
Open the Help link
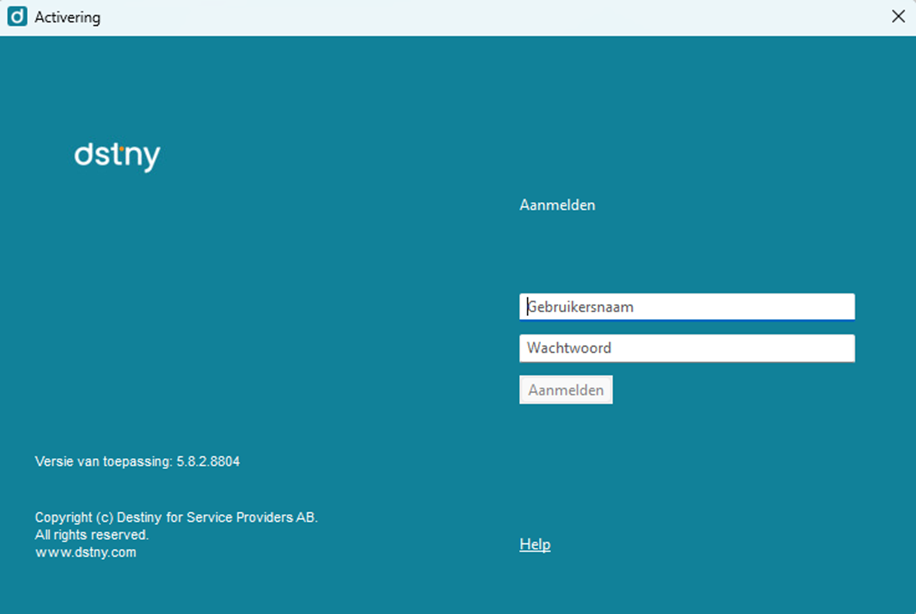(535, 544)
